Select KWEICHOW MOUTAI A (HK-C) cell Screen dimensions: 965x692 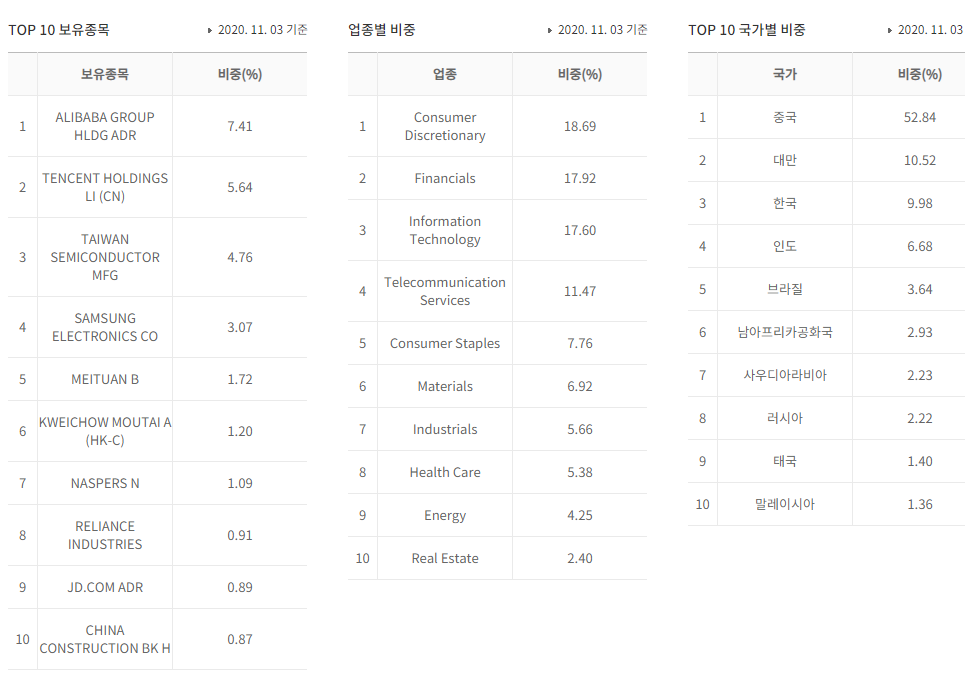tap(105, 432)
